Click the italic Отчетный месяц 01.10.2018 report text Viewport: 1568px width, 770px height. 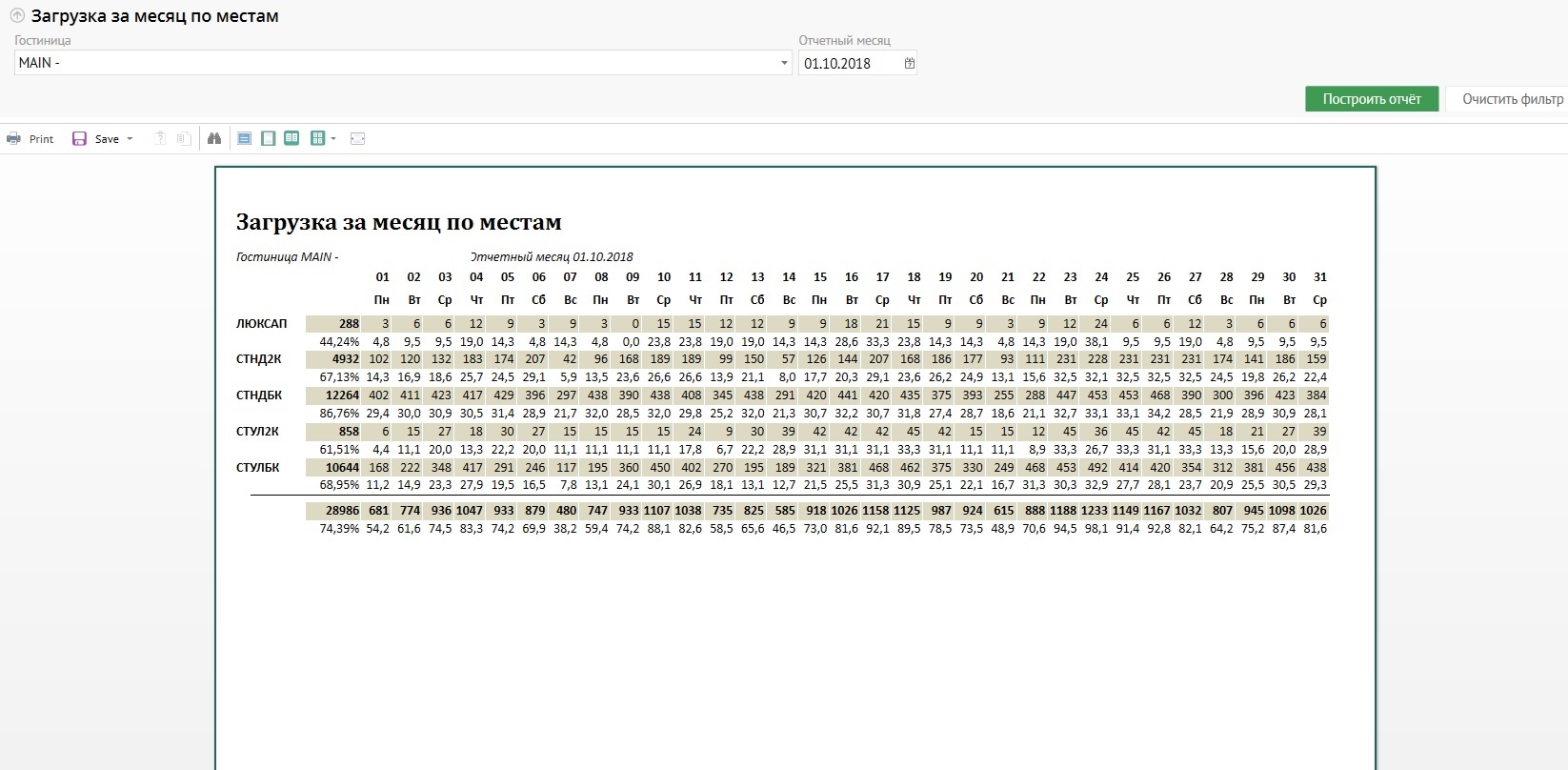point(552,257)
